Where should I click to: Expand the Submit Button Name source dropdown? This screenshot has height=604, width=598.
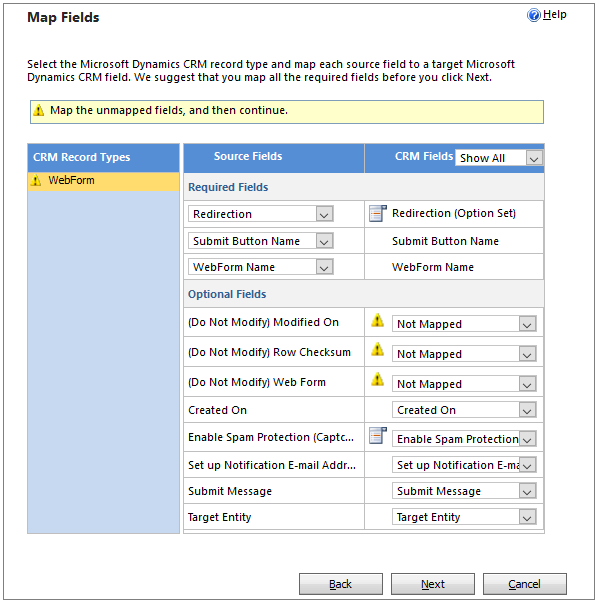click(260, 241)
